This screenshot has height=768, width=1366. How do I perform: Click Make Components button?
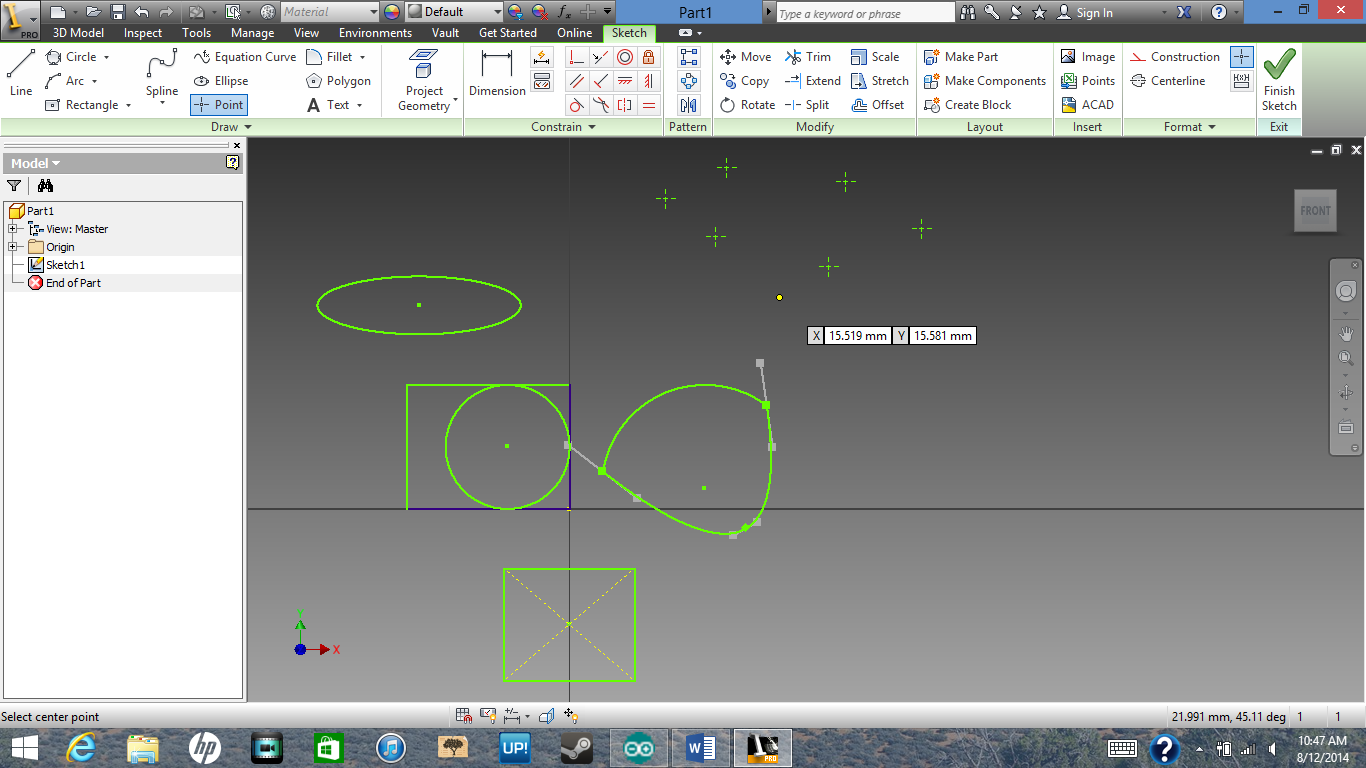coord(985,81)
